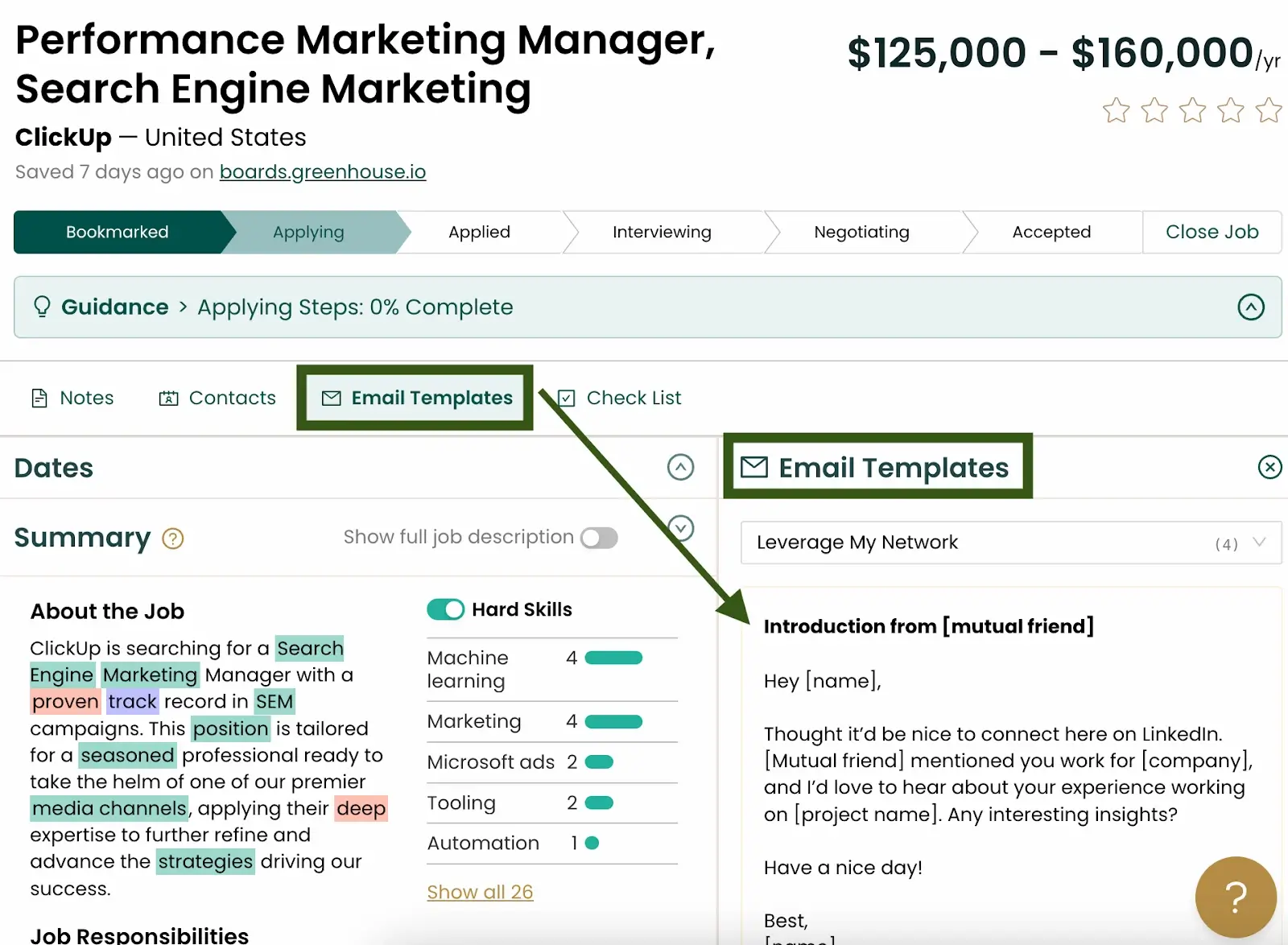Collapse the Dates section
The width and height of the screenshot is (1288, 945).
[680, 468]
